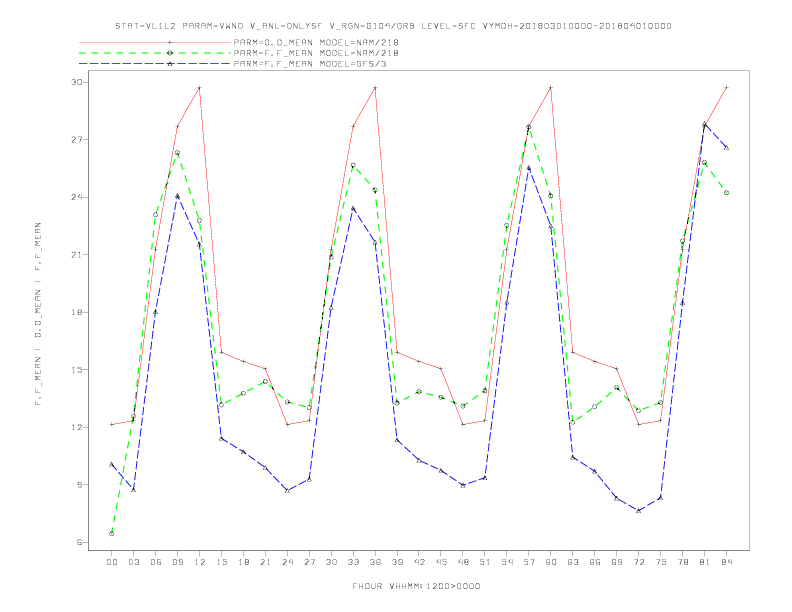Click y-axis tick label 9
Image resolution: width=792 pixels, height=612 pixels.
coord(79,485)
